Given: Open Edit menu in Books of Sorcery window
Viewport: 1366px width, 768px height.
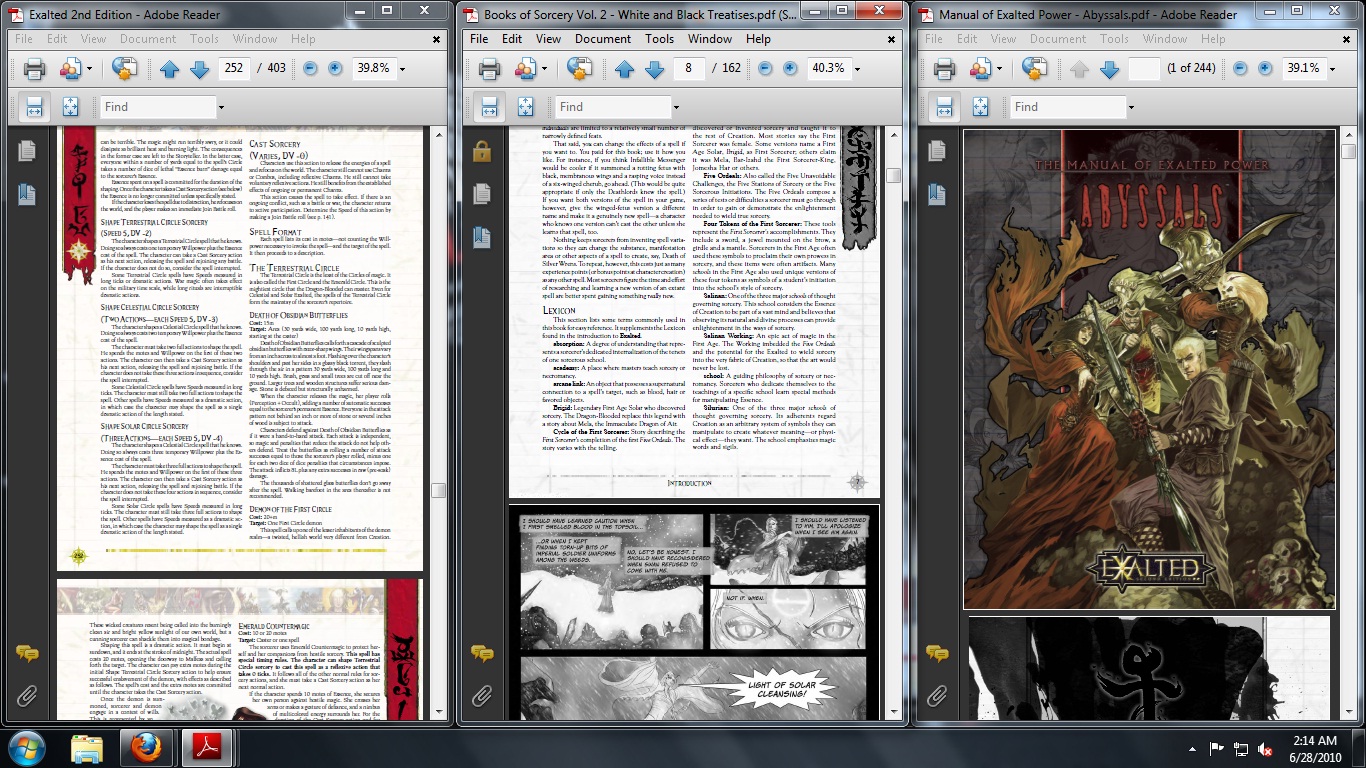Looking at the screenshot, I should coord(512,39).
